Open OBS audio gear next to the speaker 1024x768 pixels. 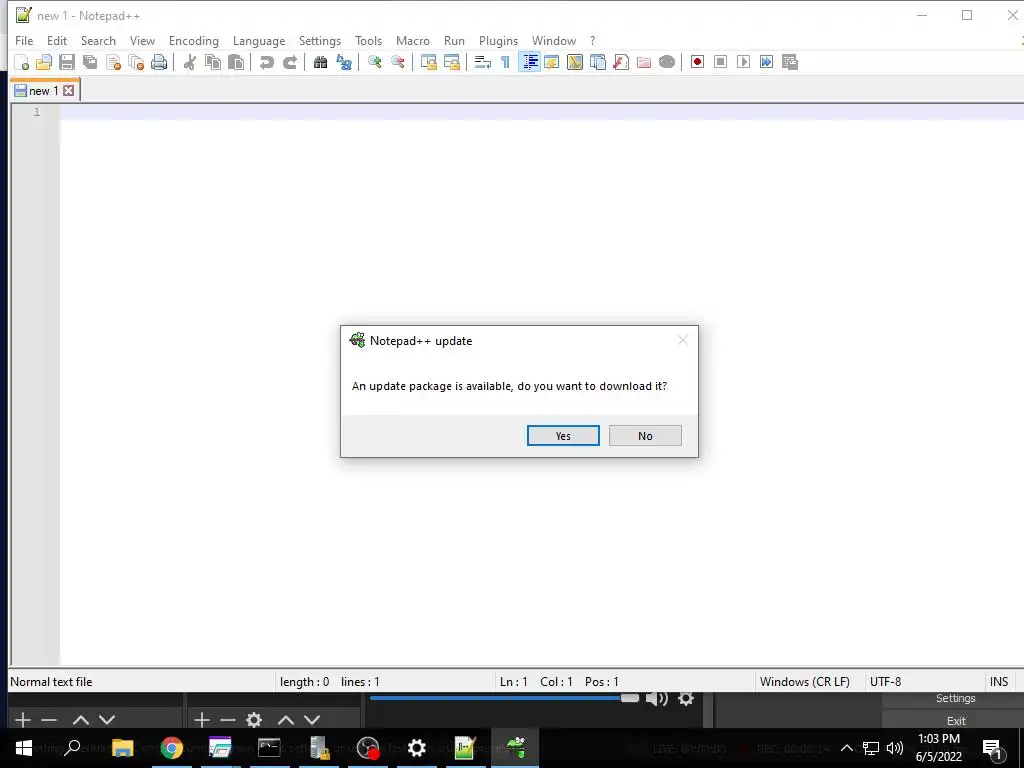pyautogui.click(x=686, y=699)
